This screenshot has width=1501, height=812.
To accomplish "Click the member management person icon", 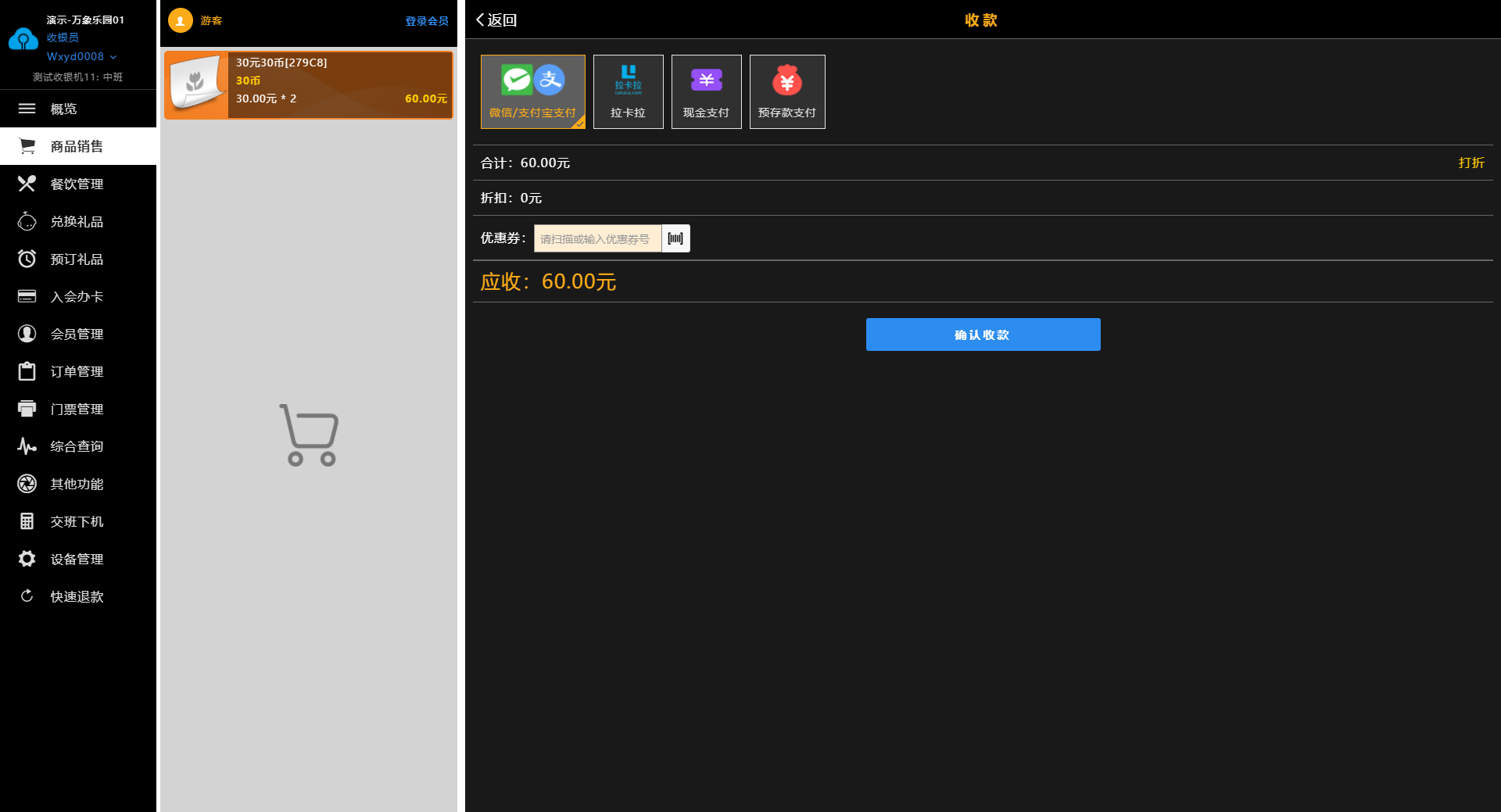I will point(27,334).
